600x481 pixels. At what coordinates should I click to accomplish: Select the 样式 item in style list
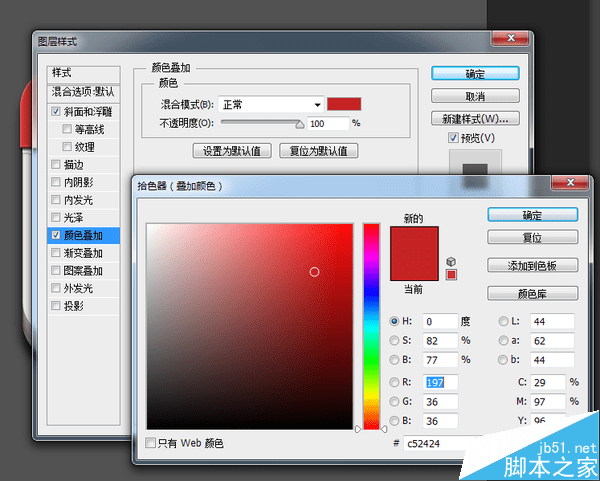point(84,73)
